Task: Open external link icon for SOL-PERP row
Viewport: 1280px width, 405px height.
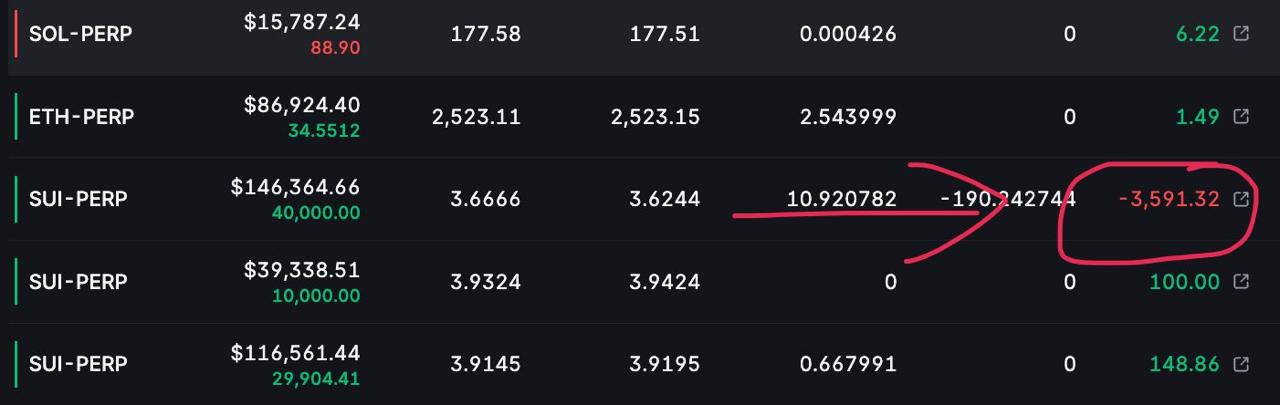Action: (1241, 34)
